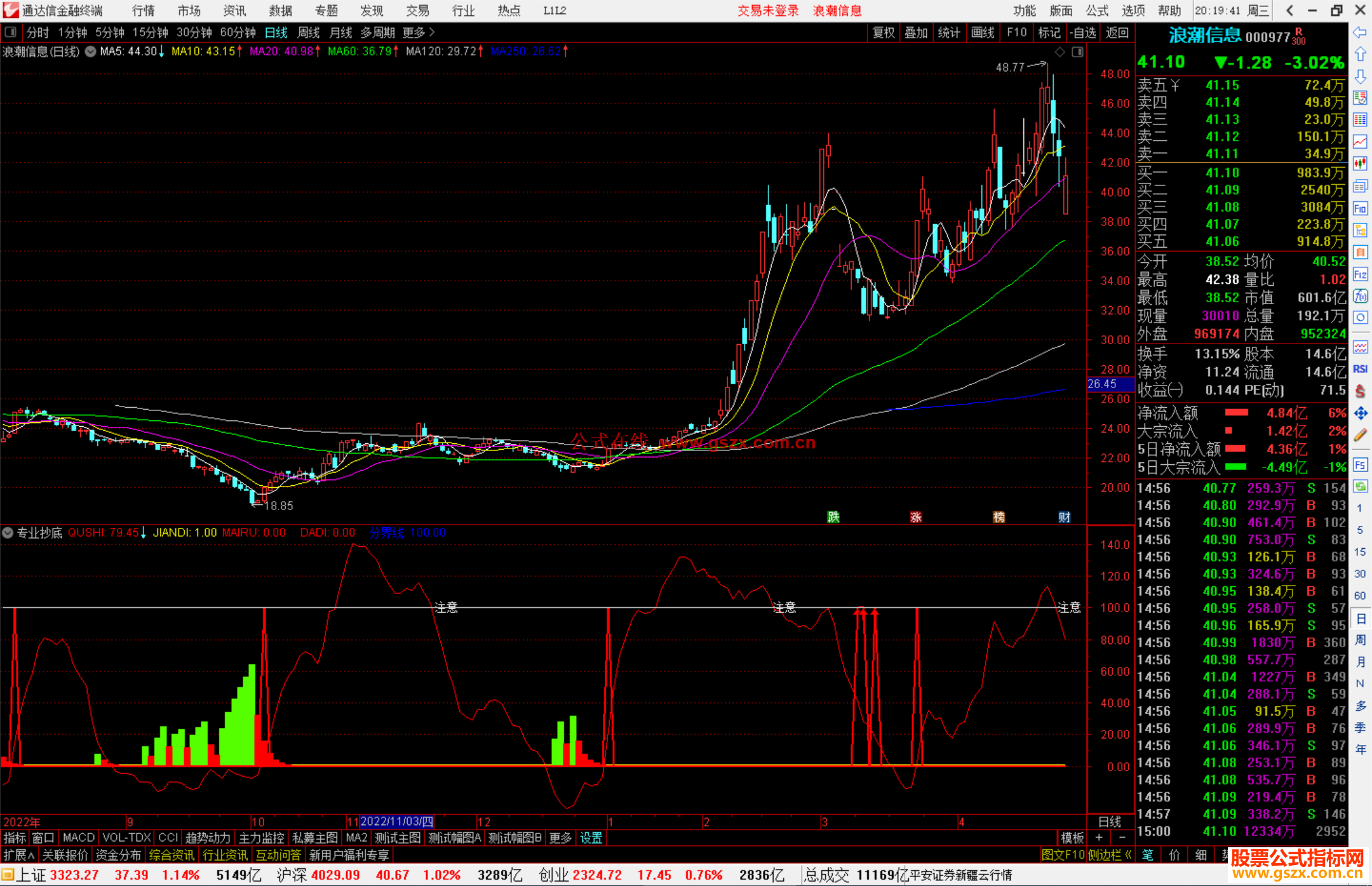This screenshot has width=1372, height=886.
Task: Switch to the MACD indicator tab
Action: click(78, 838)
